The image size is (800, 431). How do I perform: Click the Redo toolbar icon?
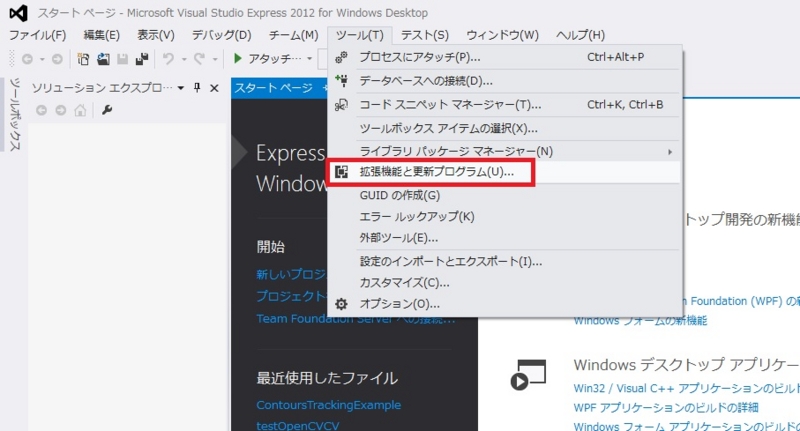(199, 59)
